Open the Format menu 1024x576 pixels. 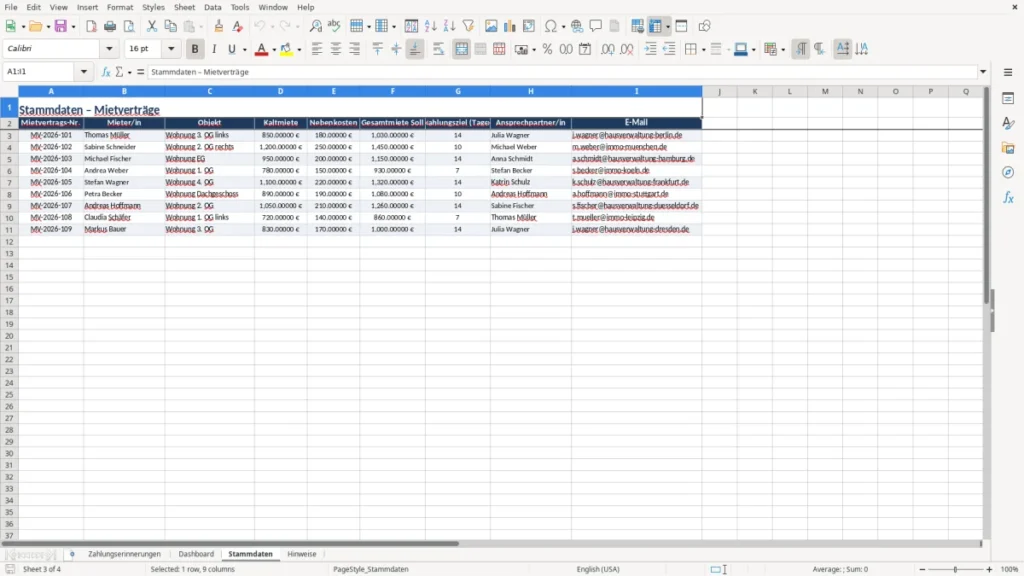point(120,7)
